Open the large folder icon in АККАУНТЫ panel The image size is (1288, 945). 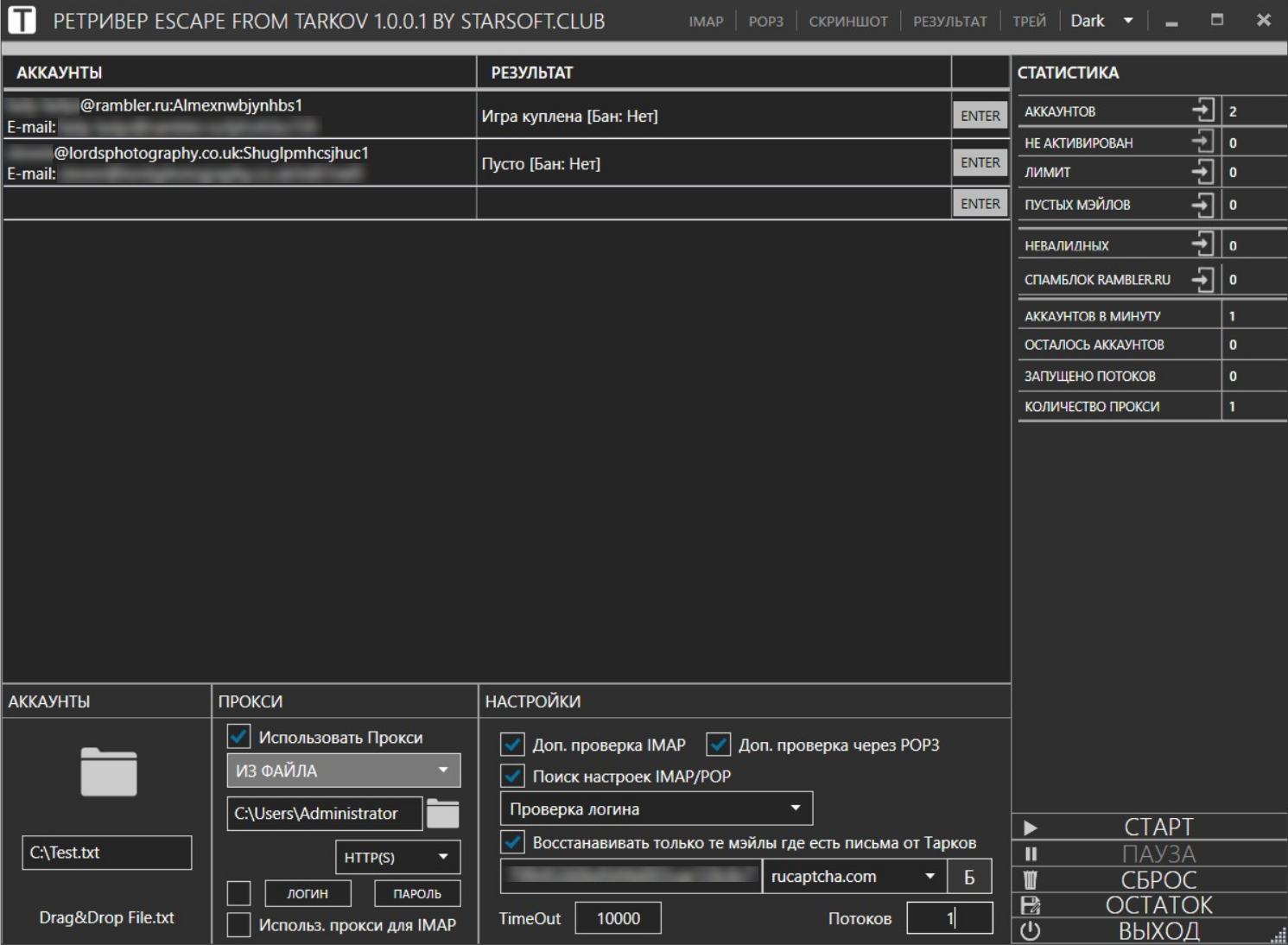(108, 771)
